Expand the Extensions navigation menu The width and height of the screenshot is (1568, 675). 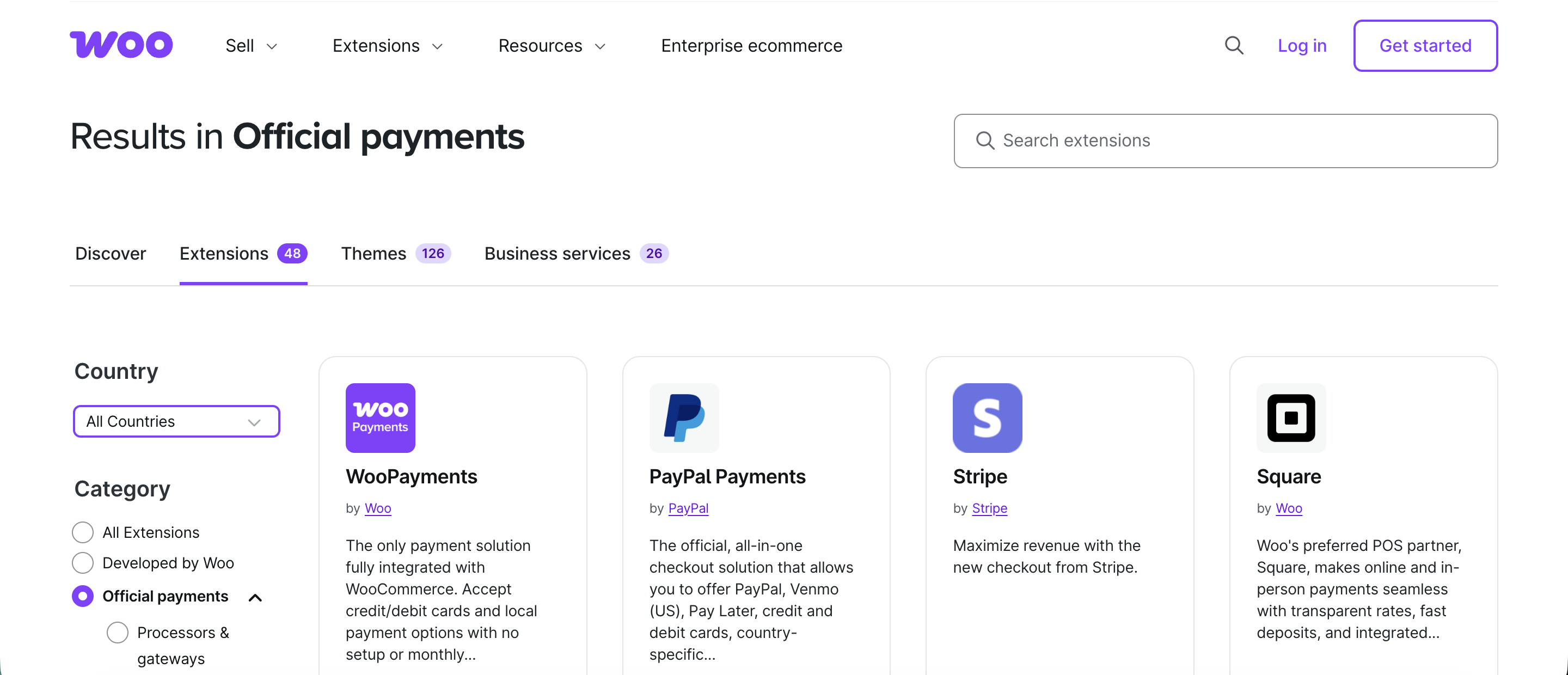(388, 46)
